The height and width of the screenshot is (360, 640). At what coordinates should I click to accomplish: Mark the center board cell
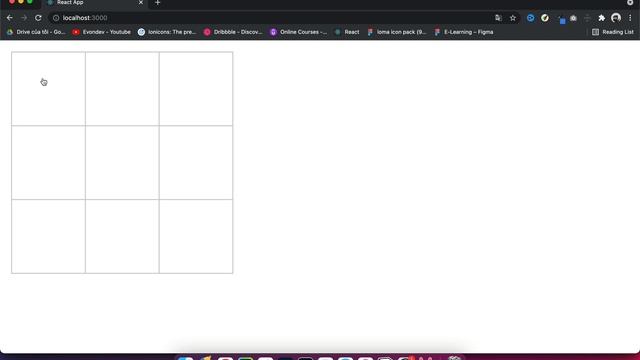122,162
